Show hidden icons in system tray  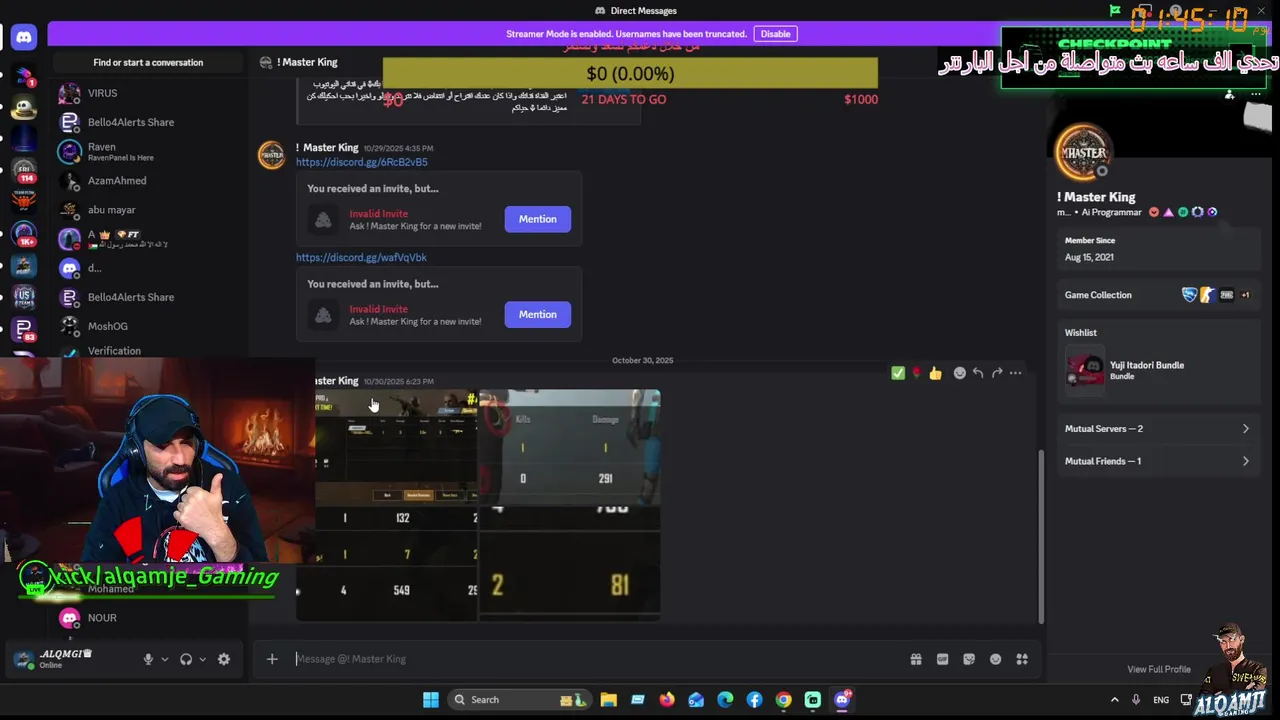1115,700
